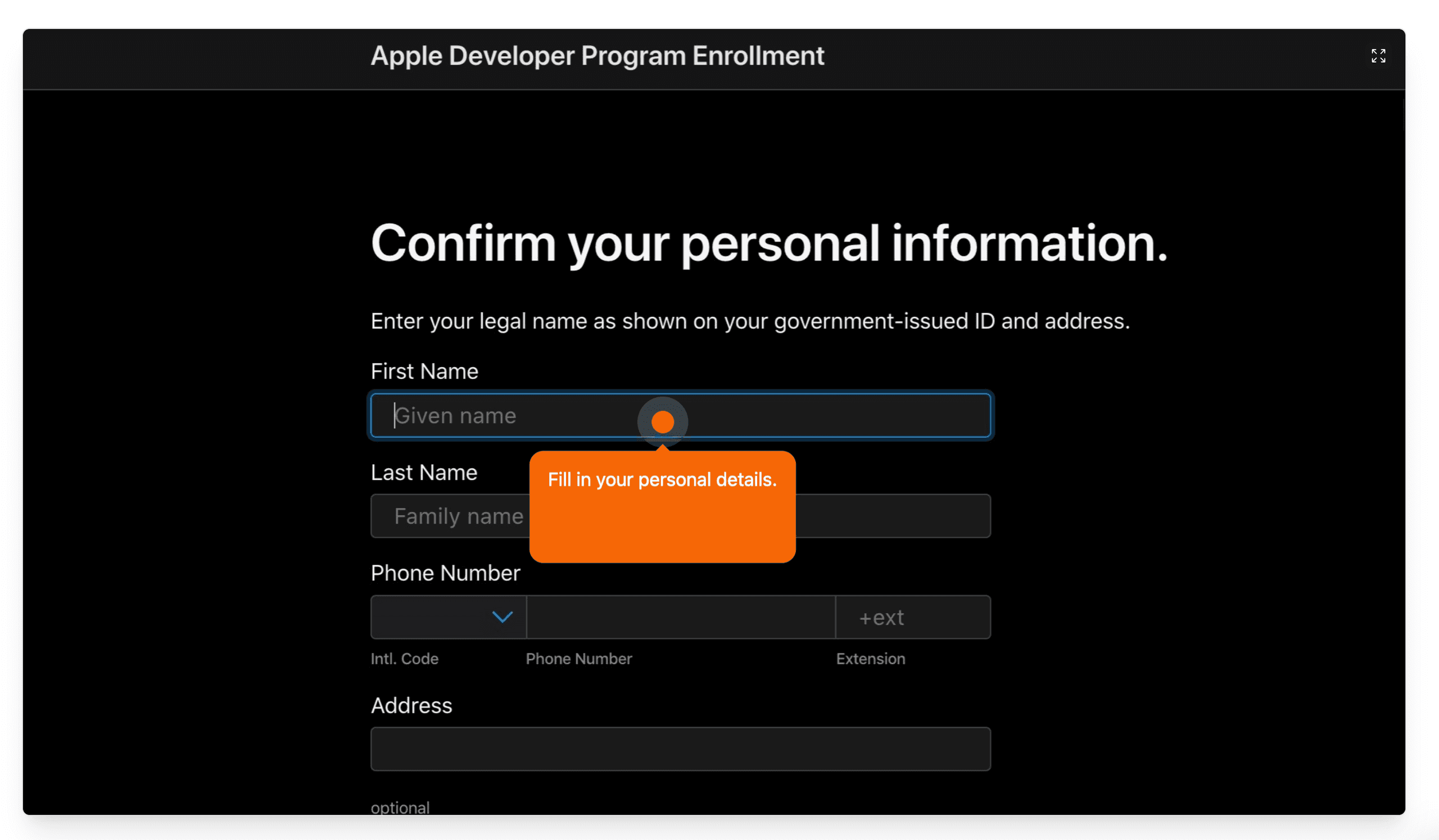Click the First Name label
This screenshot has width=1439, height=840.
coord(424,371)
